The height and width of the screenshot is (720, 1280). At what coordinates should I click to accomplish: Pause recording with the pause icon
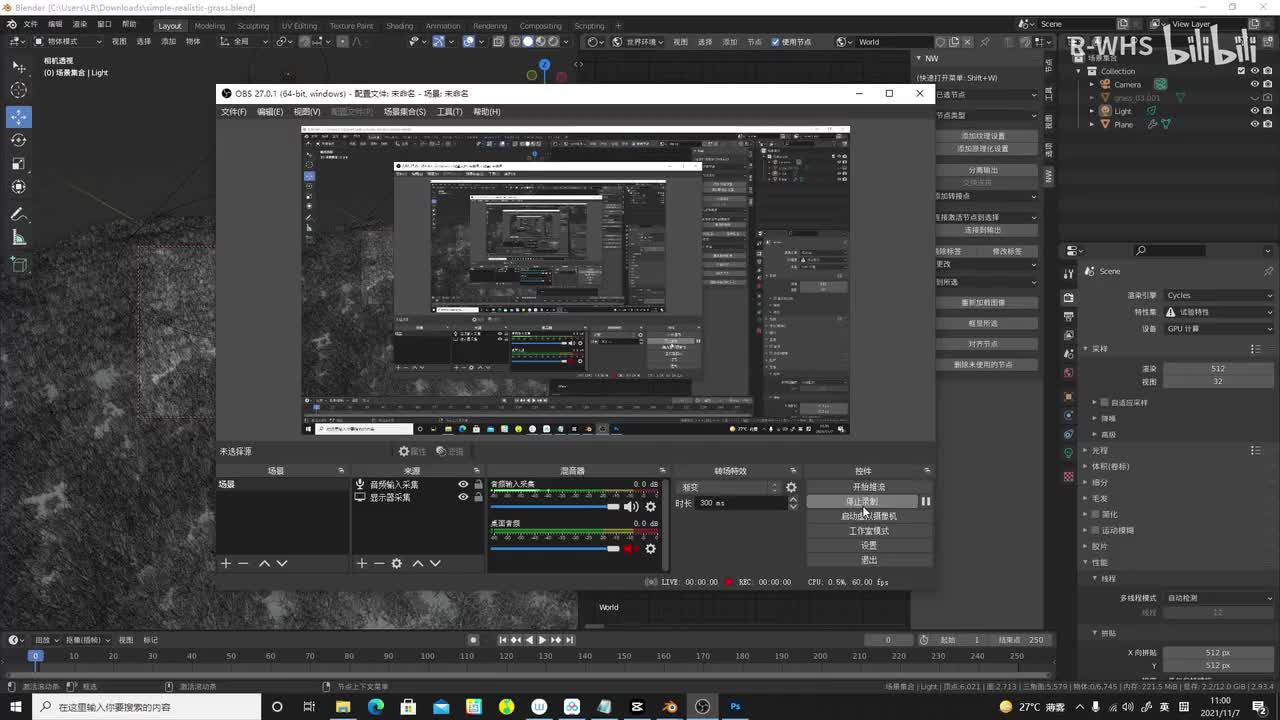[925, 502]
